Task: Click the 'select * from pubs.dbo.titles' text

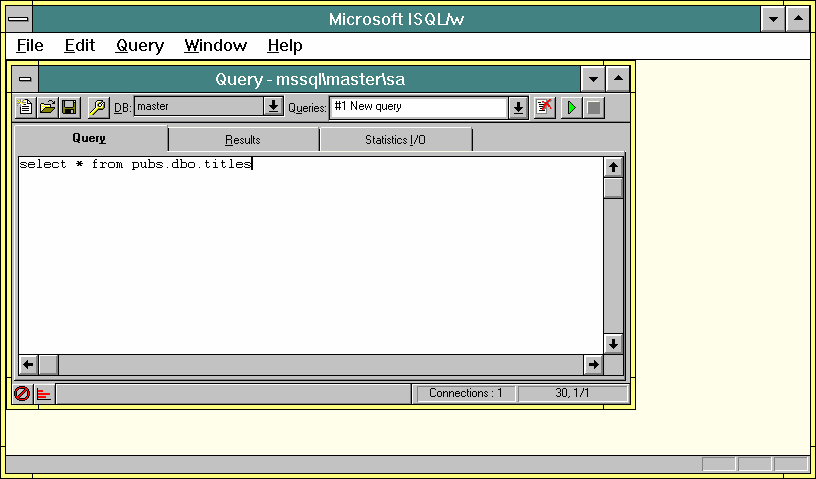Action: 135,165
